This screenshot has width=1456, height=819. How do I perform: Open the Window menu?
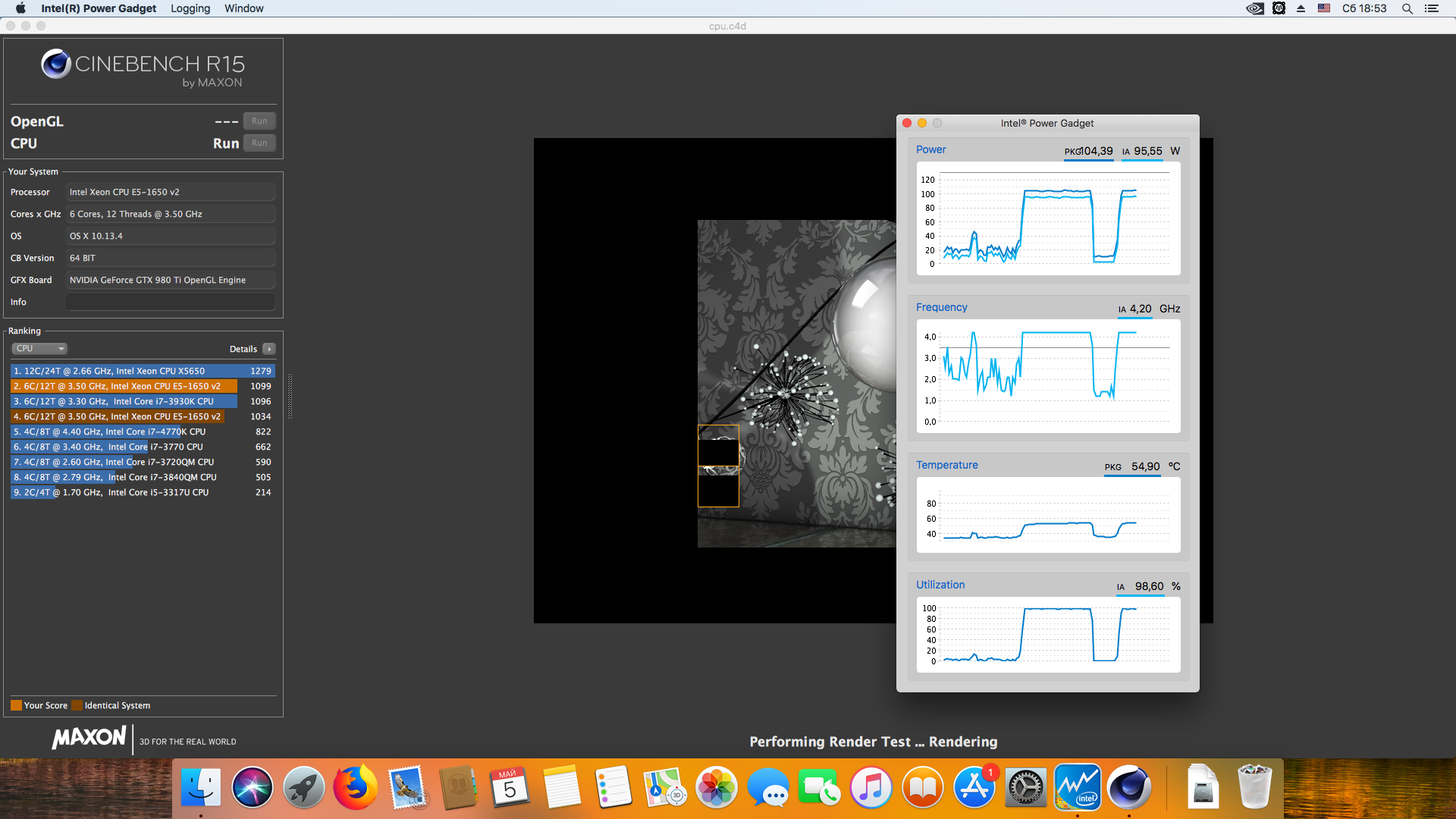pyautogui.click(x=243, y=8)
